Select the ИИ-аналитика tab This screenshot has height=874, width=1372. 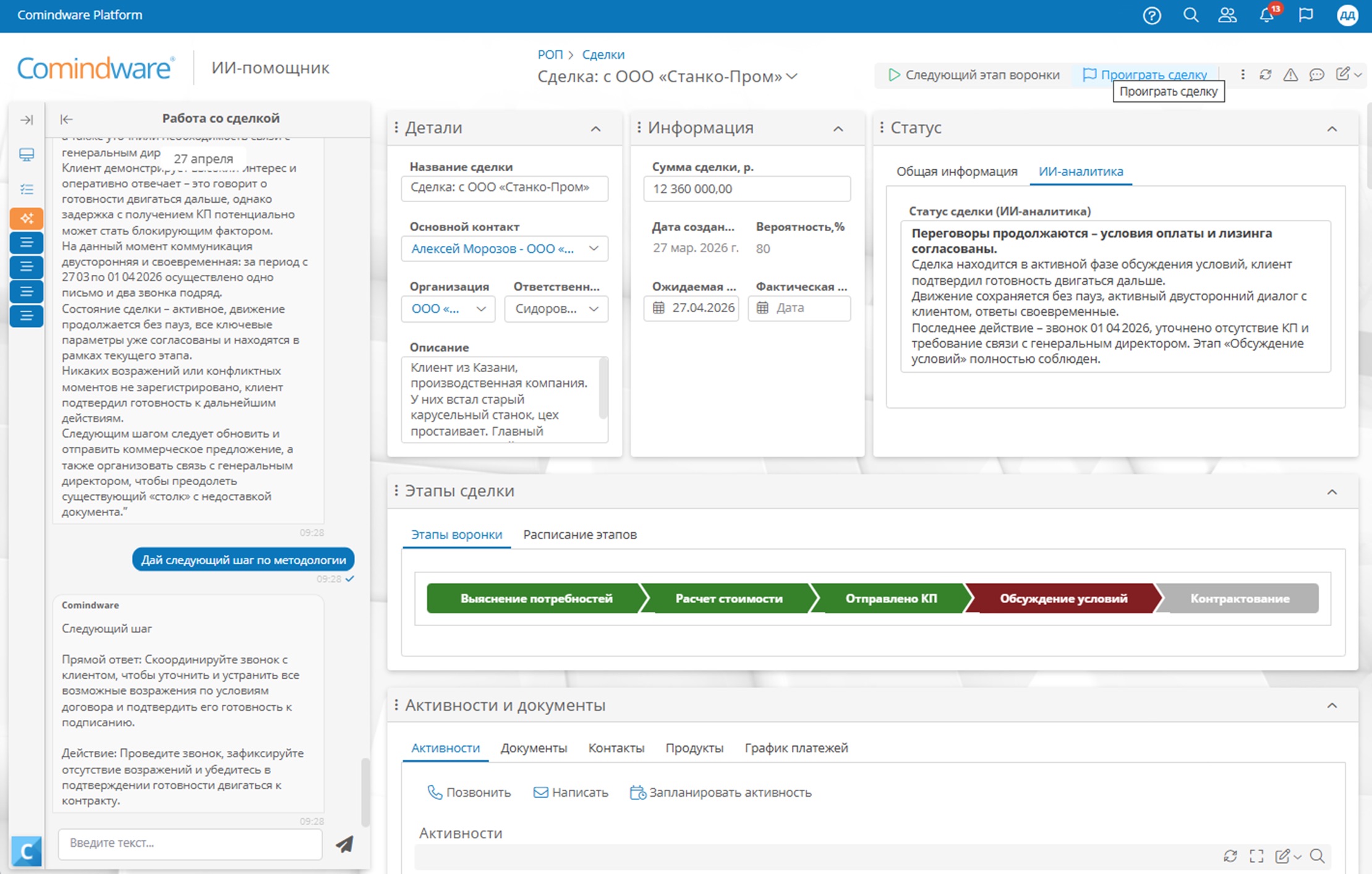(x=1081, y=171)
